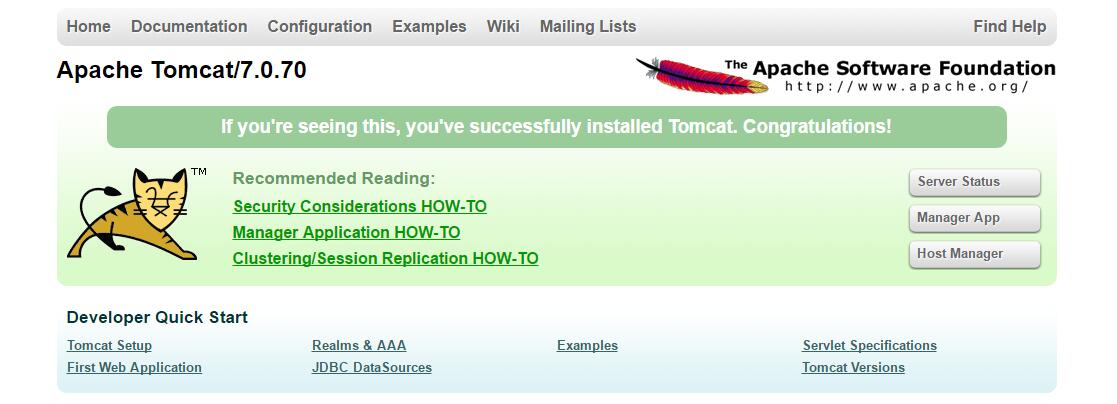Open Mailing Lists from the navigation bar
This screenshot has width=1117, height=404.
coord(588,27)
